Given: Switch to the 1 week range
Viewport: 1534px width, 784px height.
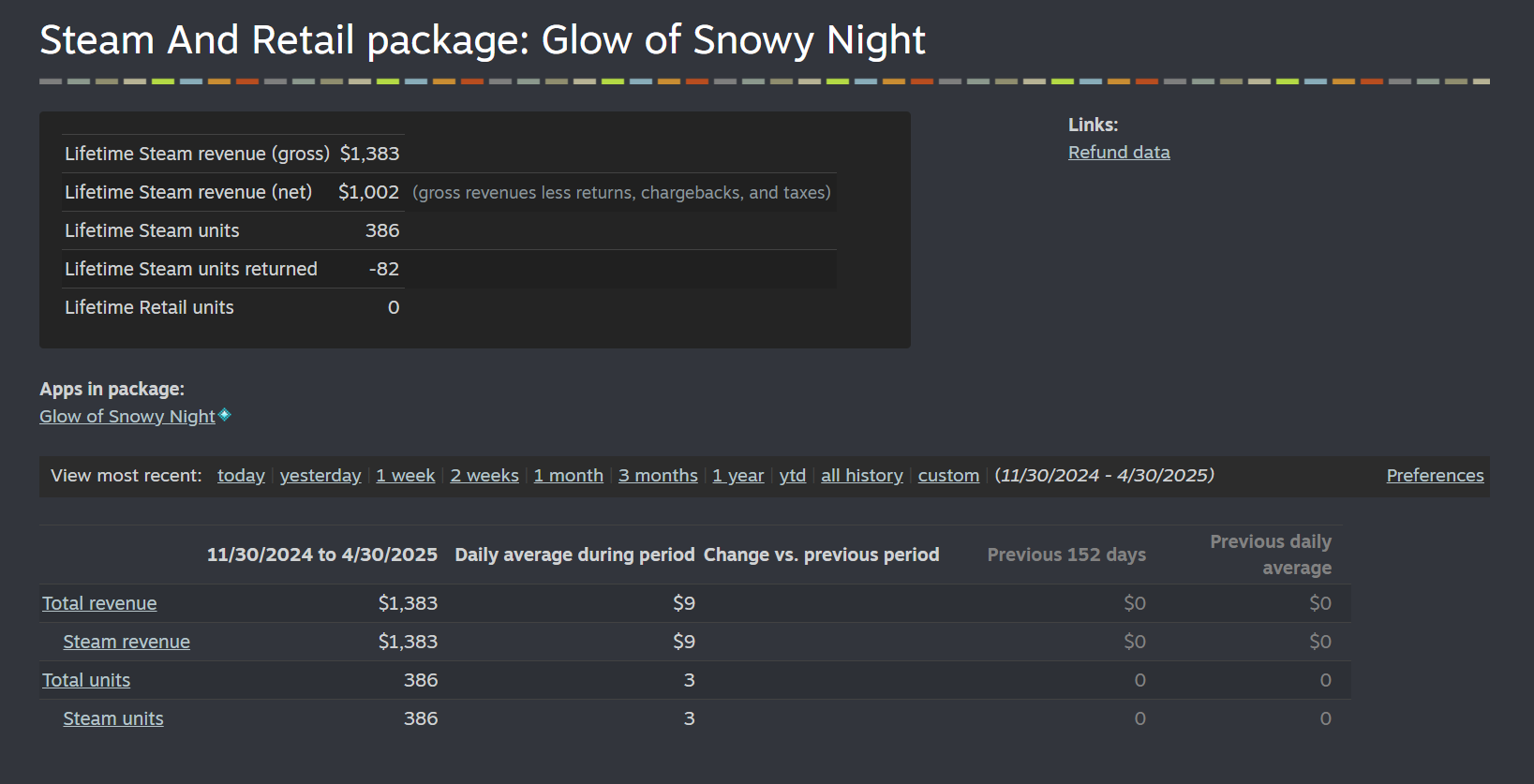Looking at the screenshot, I should (x=406, y=476).
